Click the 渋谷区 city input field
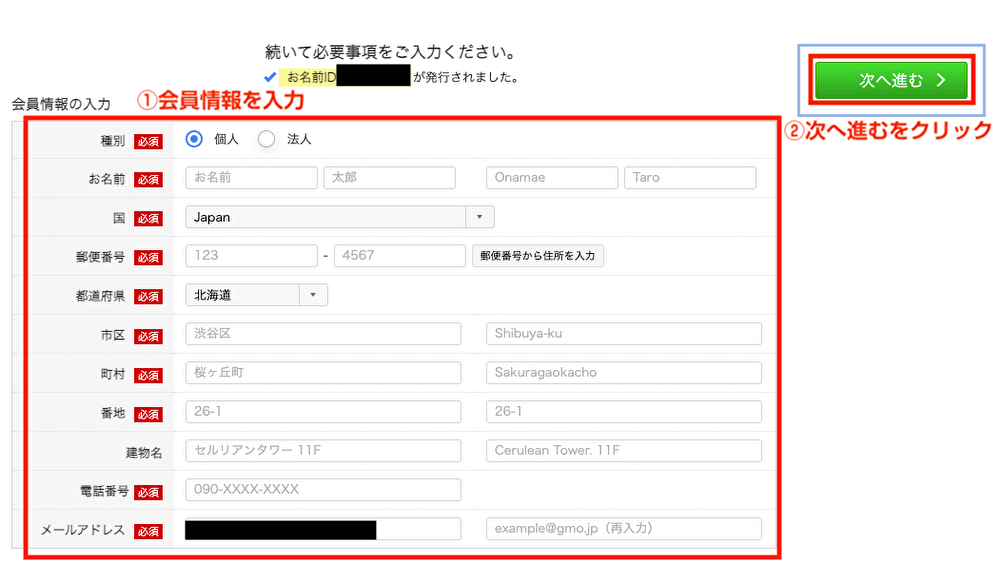Viewport: 1000px width, 564px height. (323, 334)
